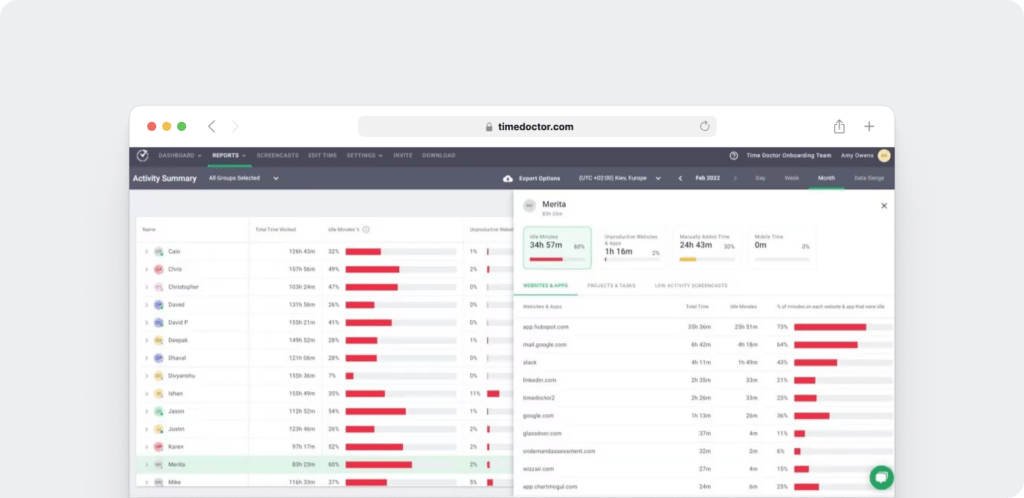Open a new browser tab
Image resolution: width=1024 pixels, height=498 pixels.
[x=869, y=127]
